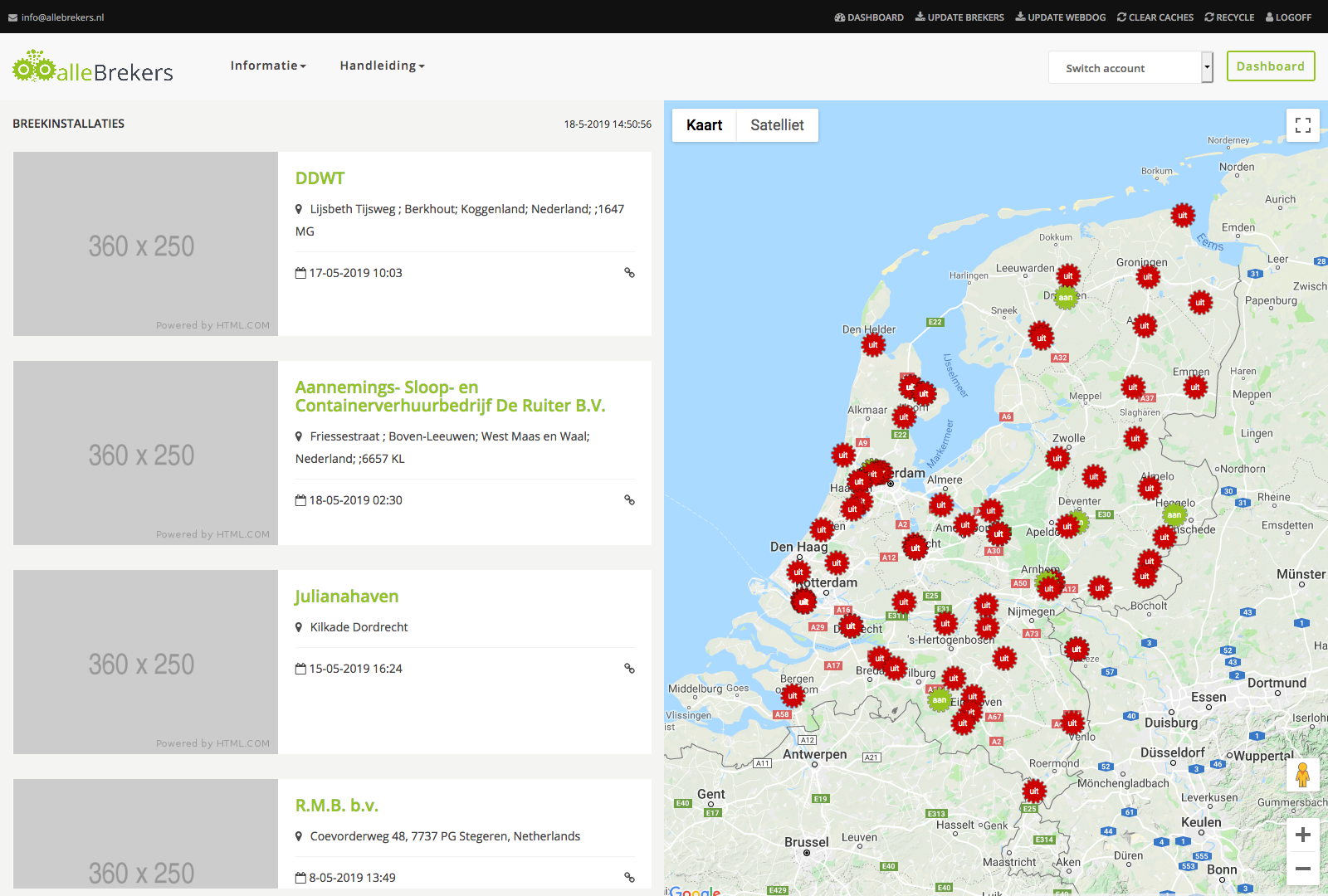
Task: Click green 'aan' marker near Eindhoven
Action: click(x=940, y=700)
